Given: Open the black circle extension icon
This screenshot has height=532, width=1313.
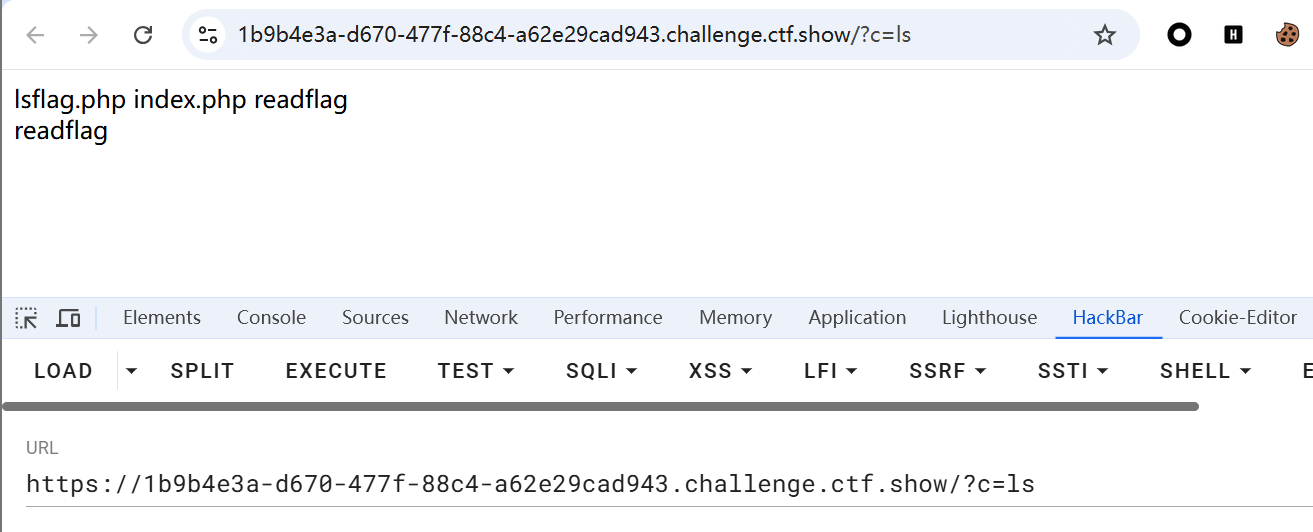Looking at the screenshot, I should (x=1180, y=35).
